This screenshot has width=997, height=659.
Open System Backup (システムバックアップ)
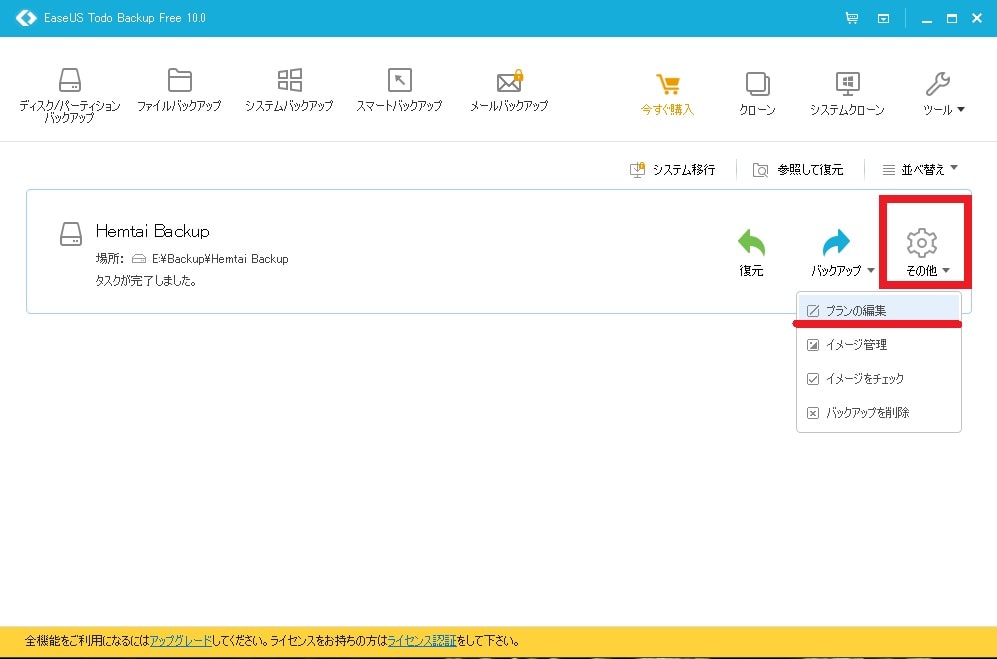click(289, 90)
